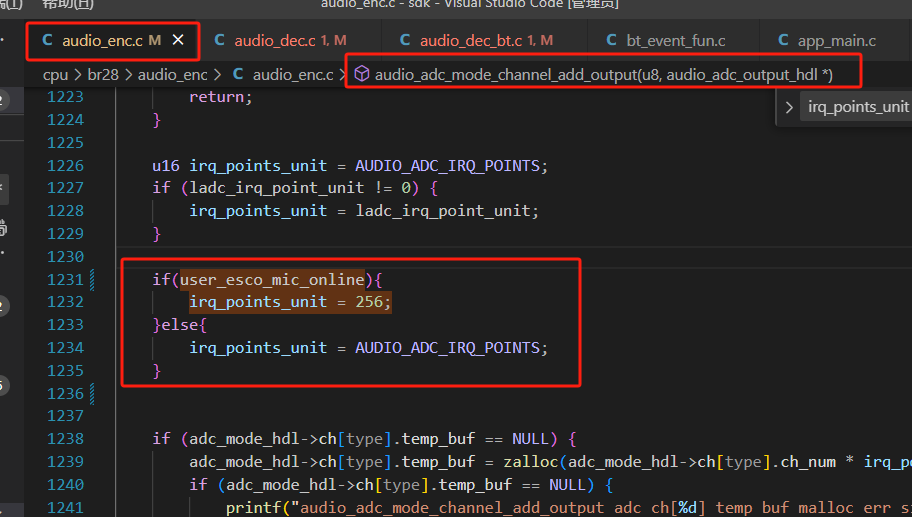The image size is (912, 517).
Task: Click the C file icon on the app_main.c tab
Action: click(x=783, y=40)
